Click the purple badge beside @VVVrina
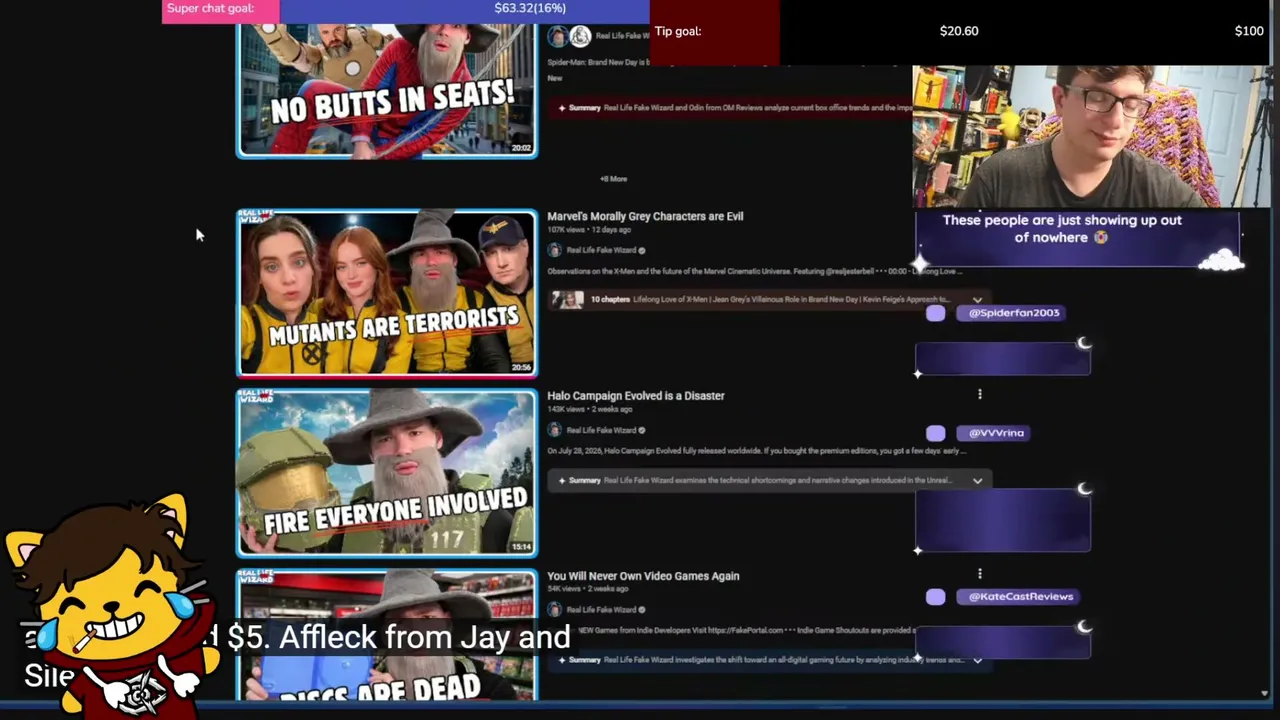The height and width of the screenshot is (720, 1280). (x=935, y=433)
